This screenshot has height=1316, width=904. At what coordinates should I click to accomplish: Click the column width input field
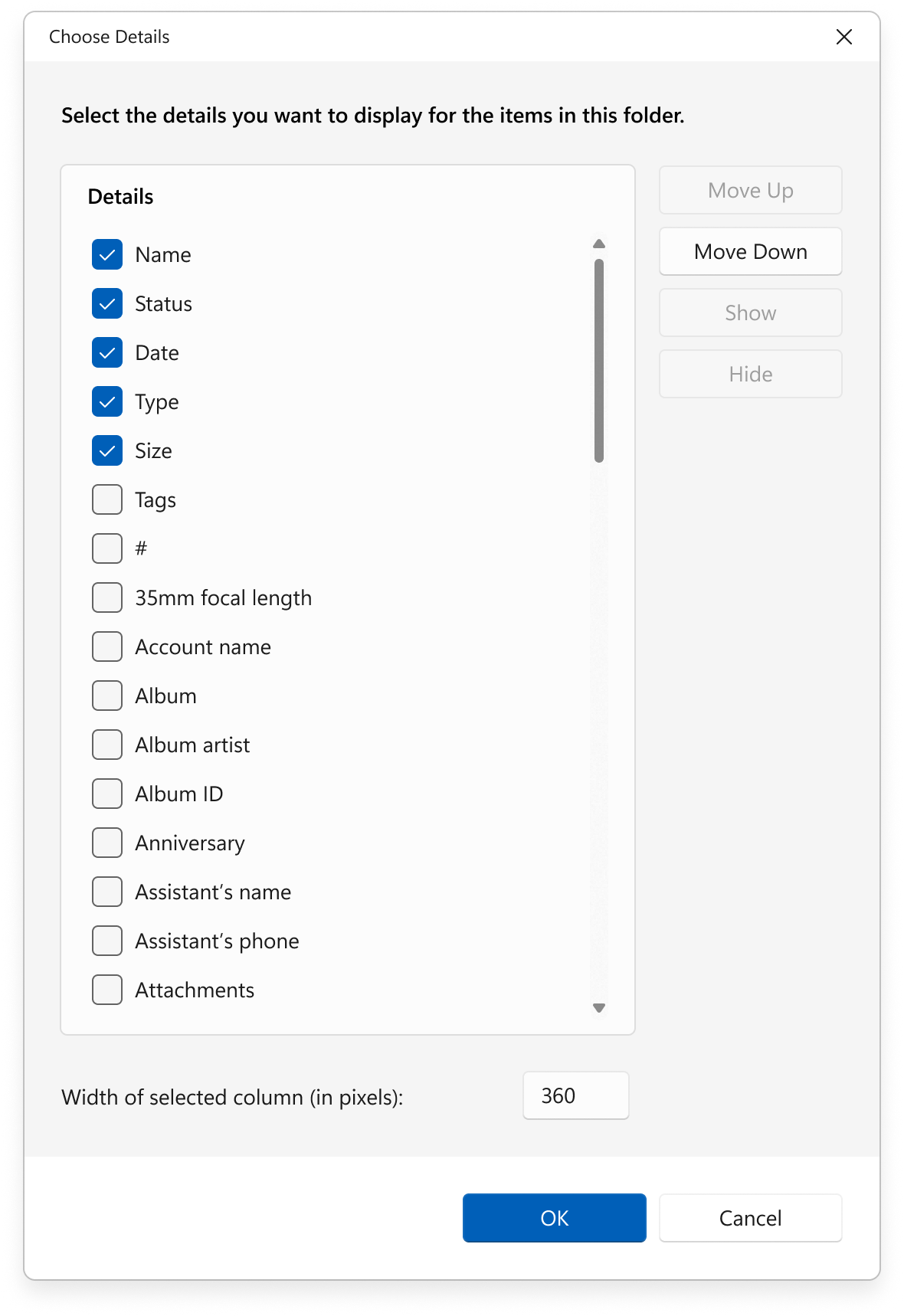(x=575, y=1096)
